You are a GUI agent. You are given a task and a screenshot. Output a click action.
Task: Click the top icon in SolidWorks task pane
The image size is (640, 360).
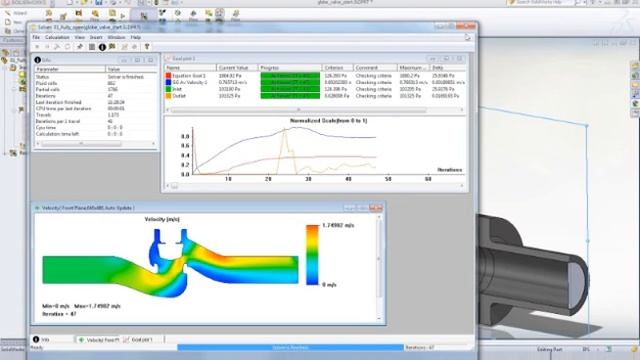(x=635, y=66)
